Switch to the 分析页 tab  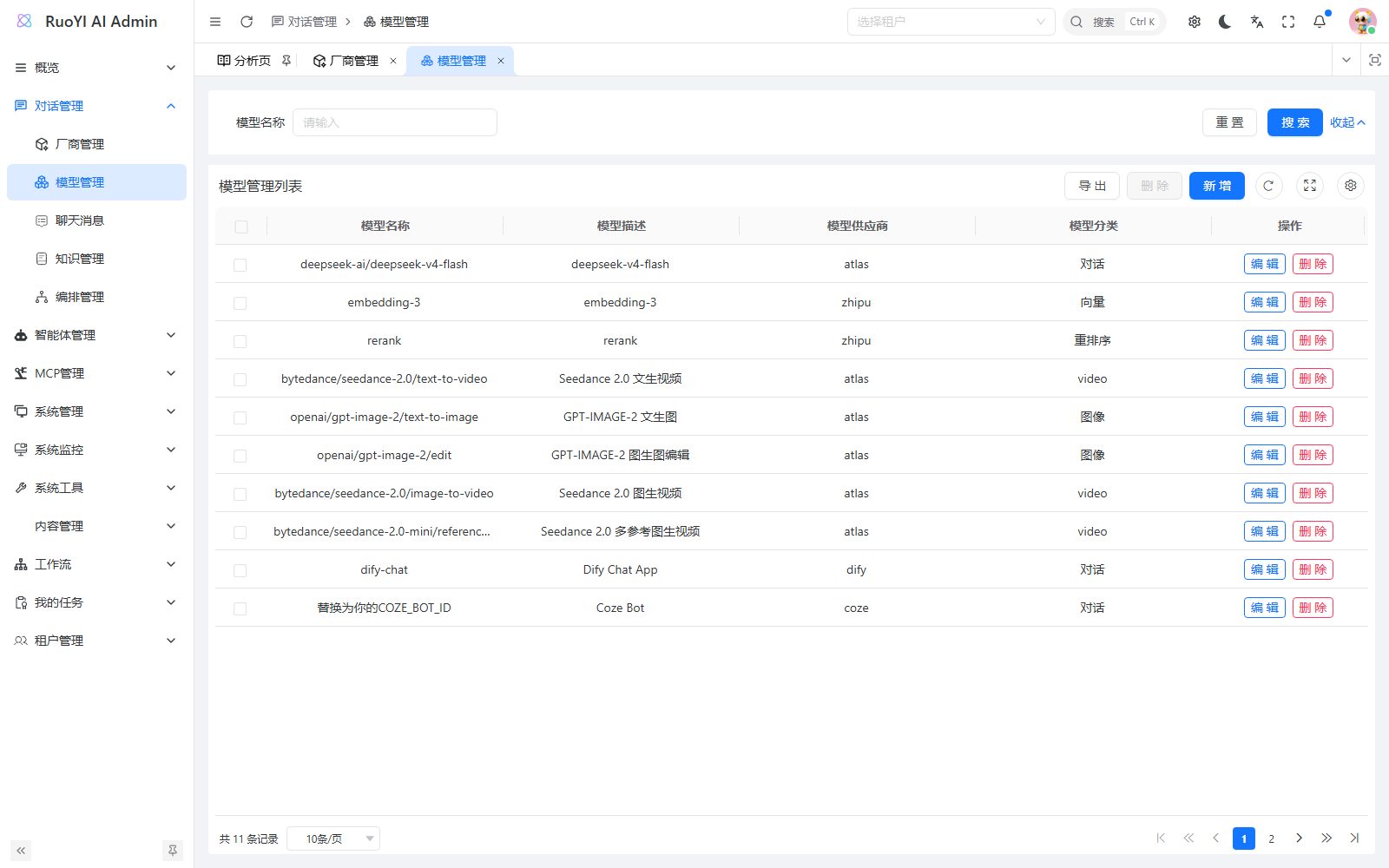coord(253,61)
